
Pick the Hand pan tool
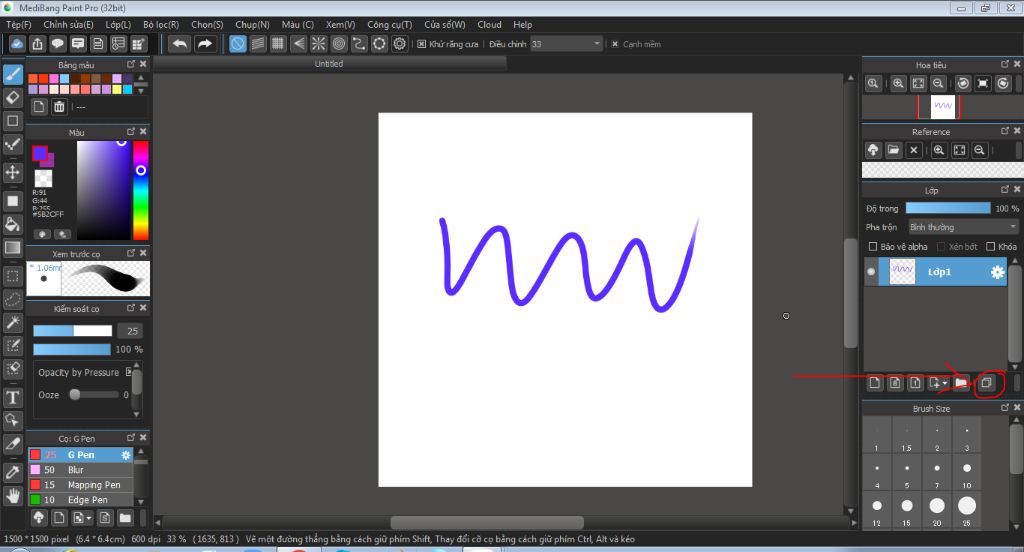[13, 495]
